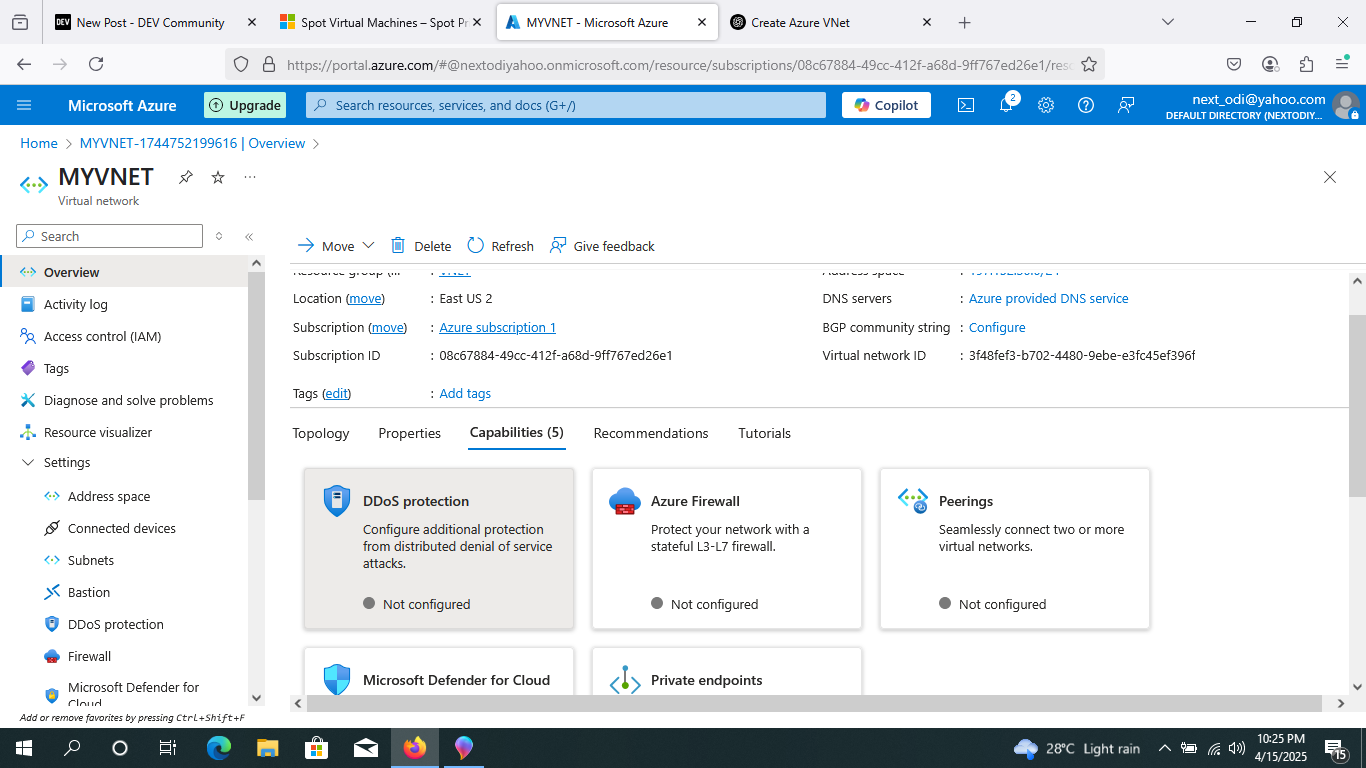Click the location (move) link
Screen dimensions: 1366x768
tap(365, 298)
